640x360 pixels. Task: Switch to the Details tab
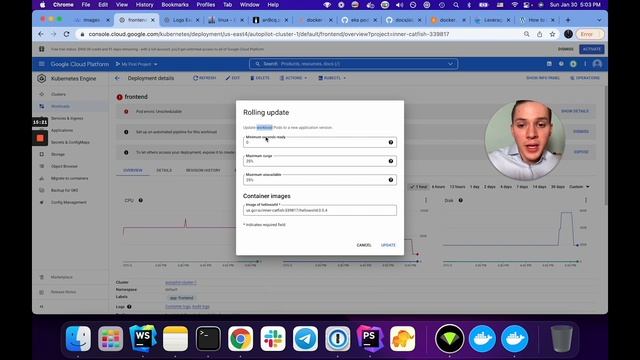(164, 170)
